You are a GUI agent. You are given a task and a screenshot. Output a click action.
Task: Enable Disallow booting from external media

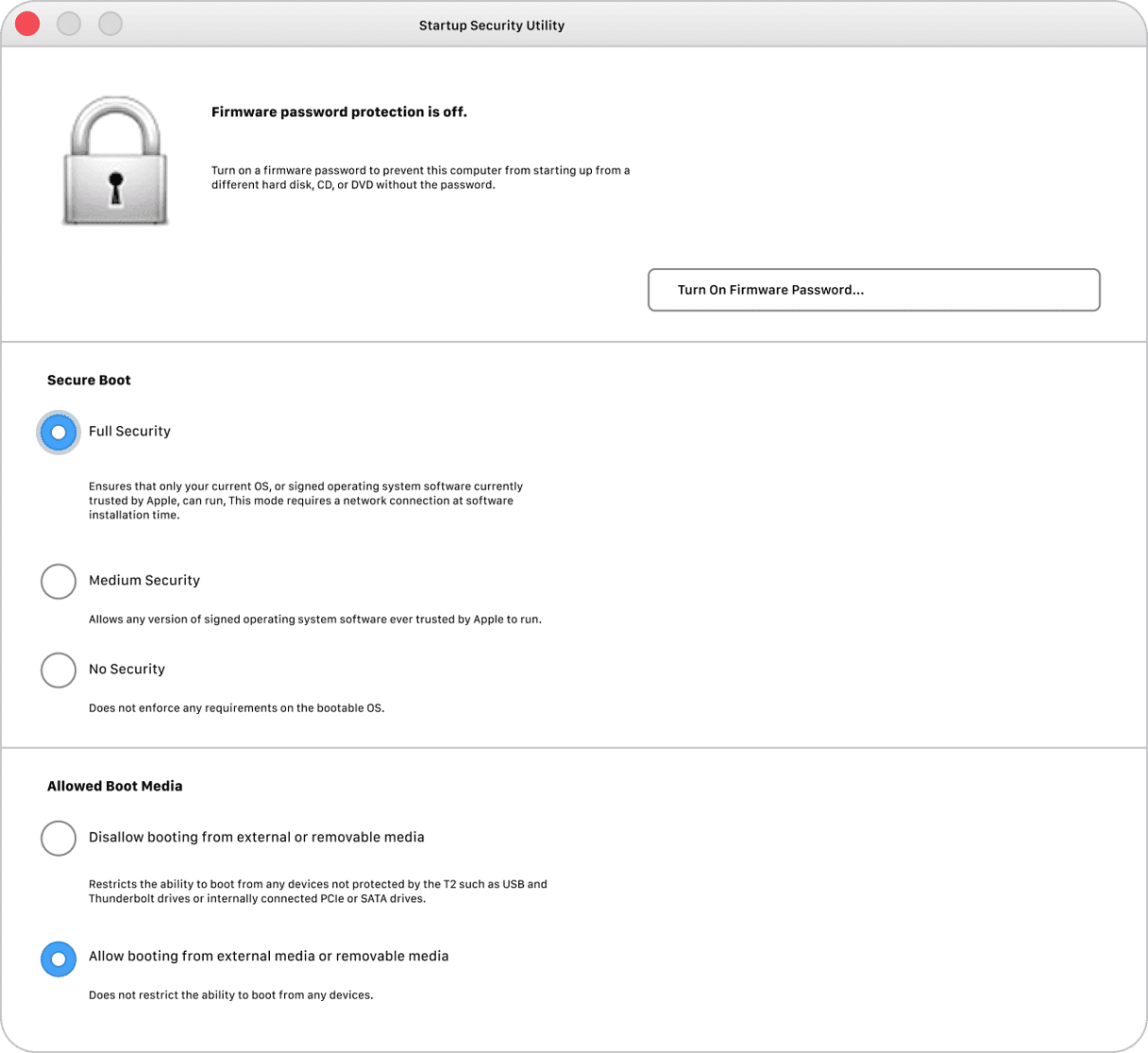coord(59,839)
